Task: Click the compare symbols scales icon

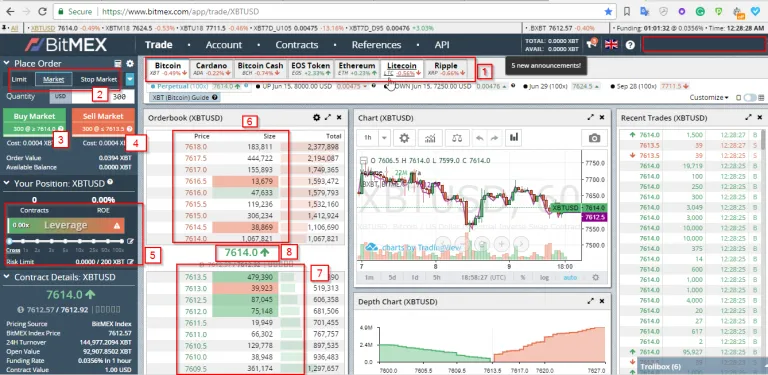Action: pyautogui.click(x=457, y=138)
